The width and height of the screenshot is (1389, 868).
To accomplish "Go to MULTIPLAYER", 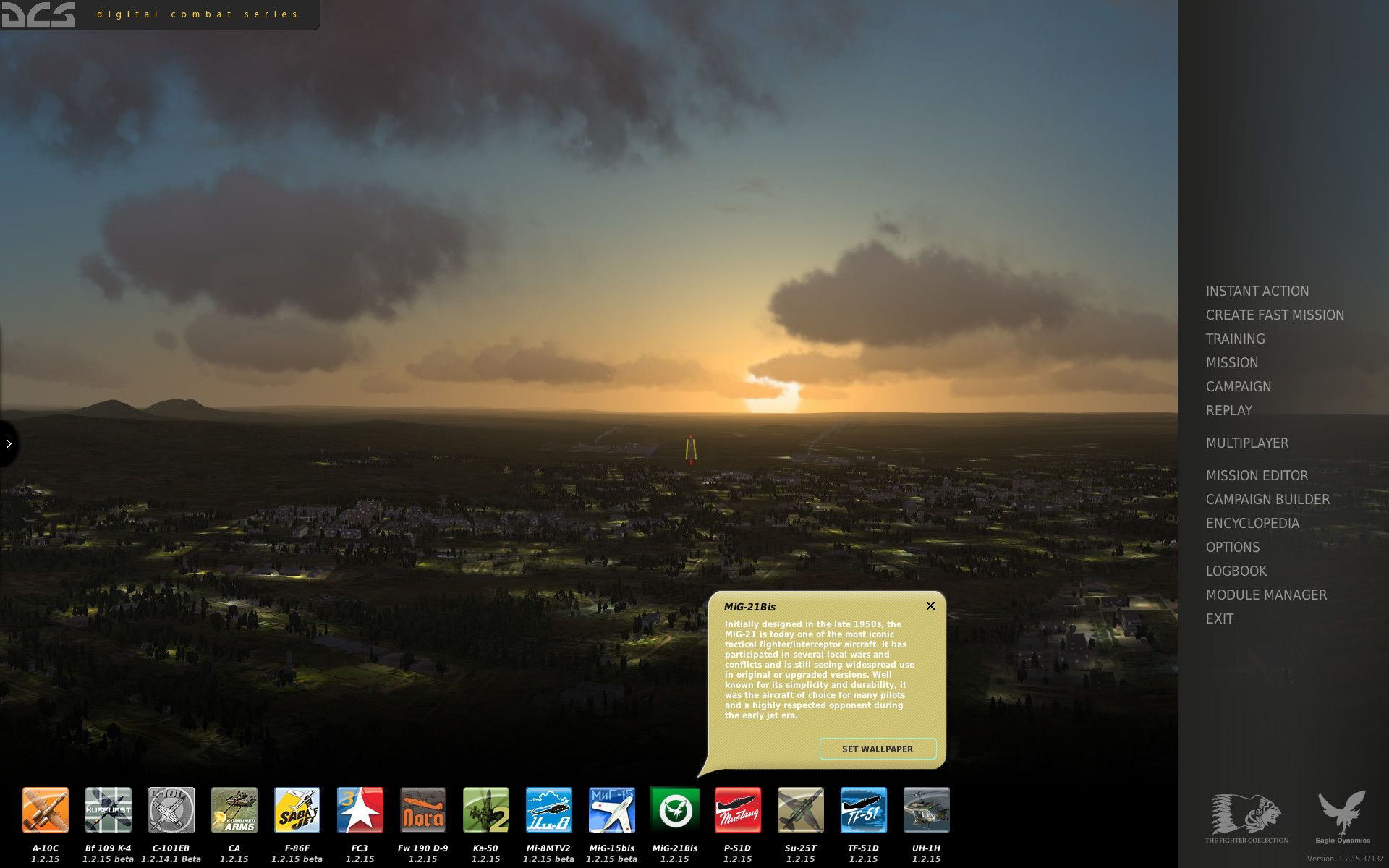I will coord(1246,443).
